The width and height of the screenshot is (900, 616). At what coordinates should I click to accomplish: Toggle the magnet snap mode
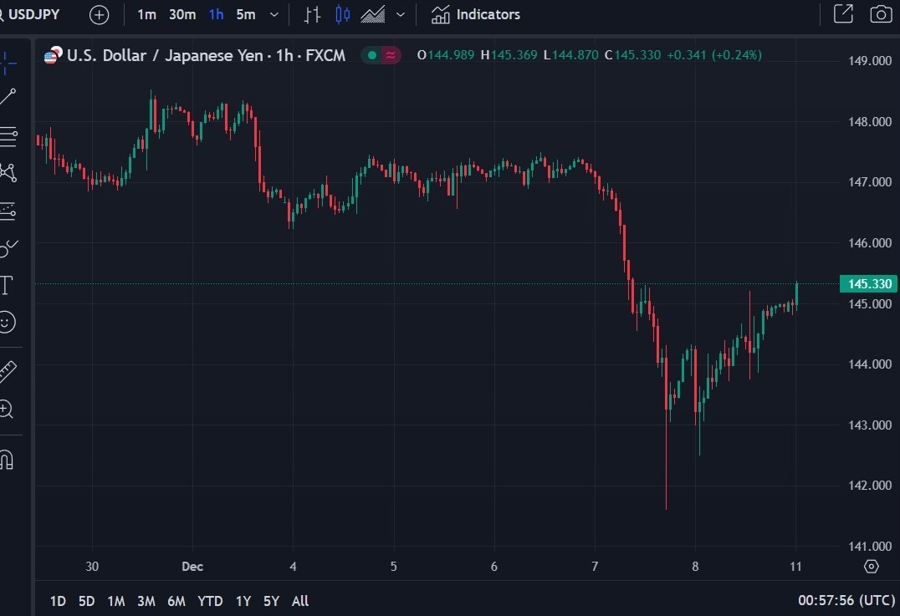6,460
